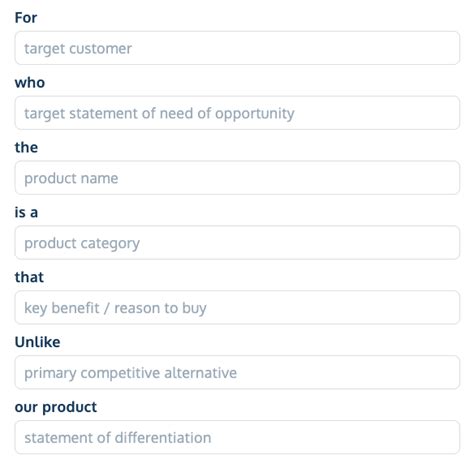Click the 'who' label text
The width and height of the screenshot is (474, 468).
30,82
